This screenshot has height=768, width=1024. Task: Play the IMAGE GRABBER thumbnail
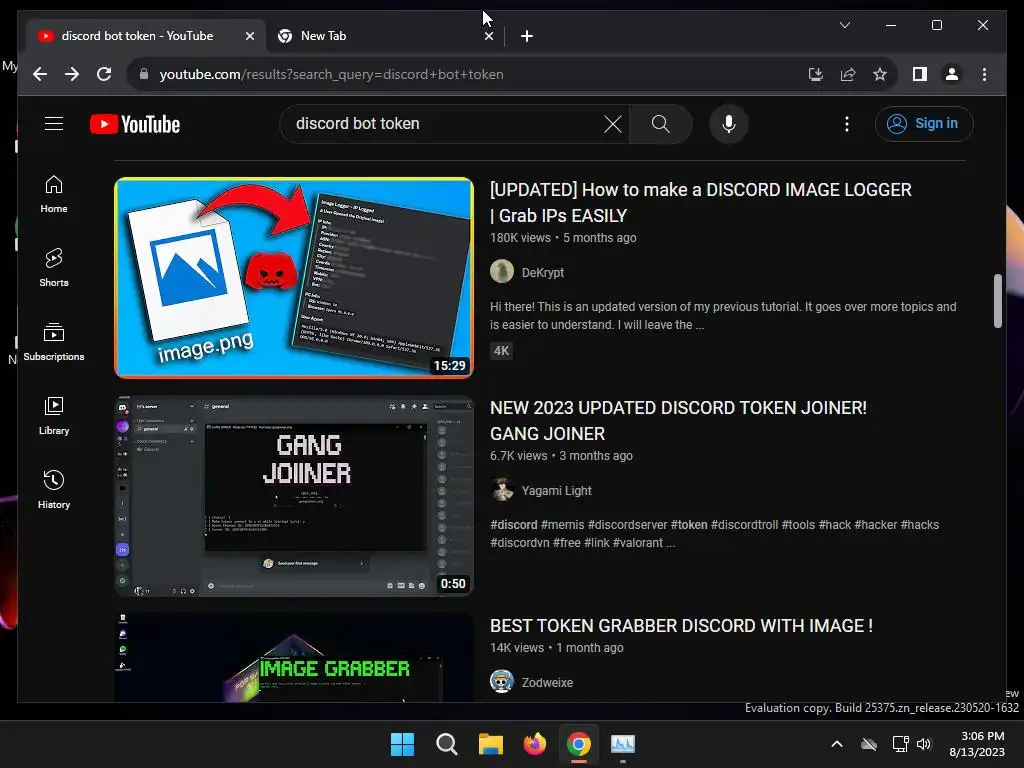point(294,657)
